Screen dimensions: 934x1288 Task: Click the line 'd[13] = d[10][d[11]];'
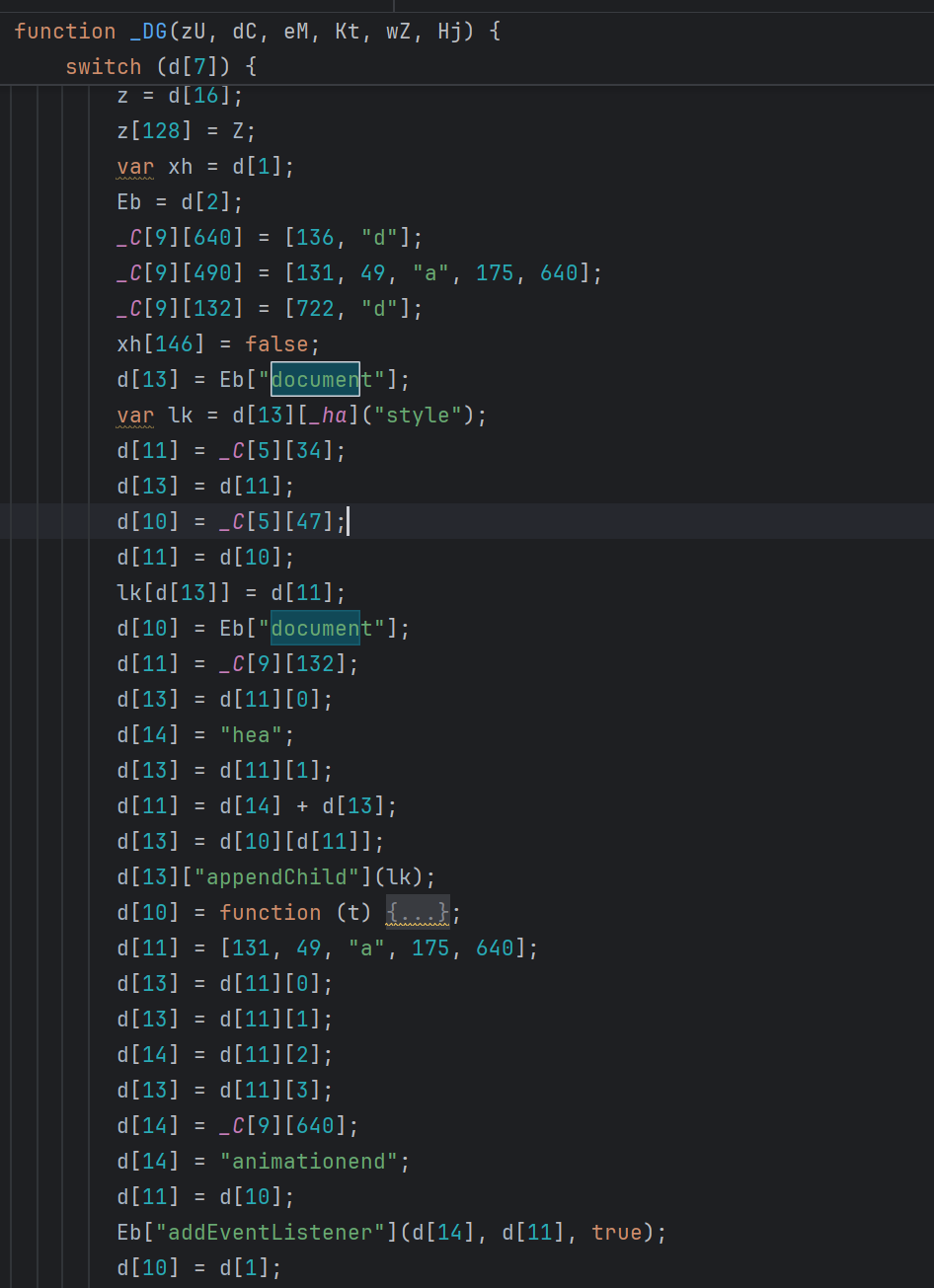(251, 842)
